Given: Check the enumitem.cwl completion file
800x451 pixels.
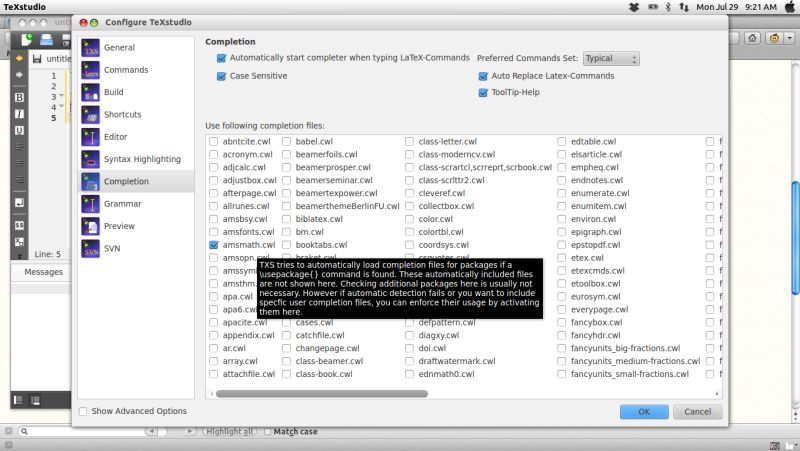Looking at the screenshot, I should (562, 206).
